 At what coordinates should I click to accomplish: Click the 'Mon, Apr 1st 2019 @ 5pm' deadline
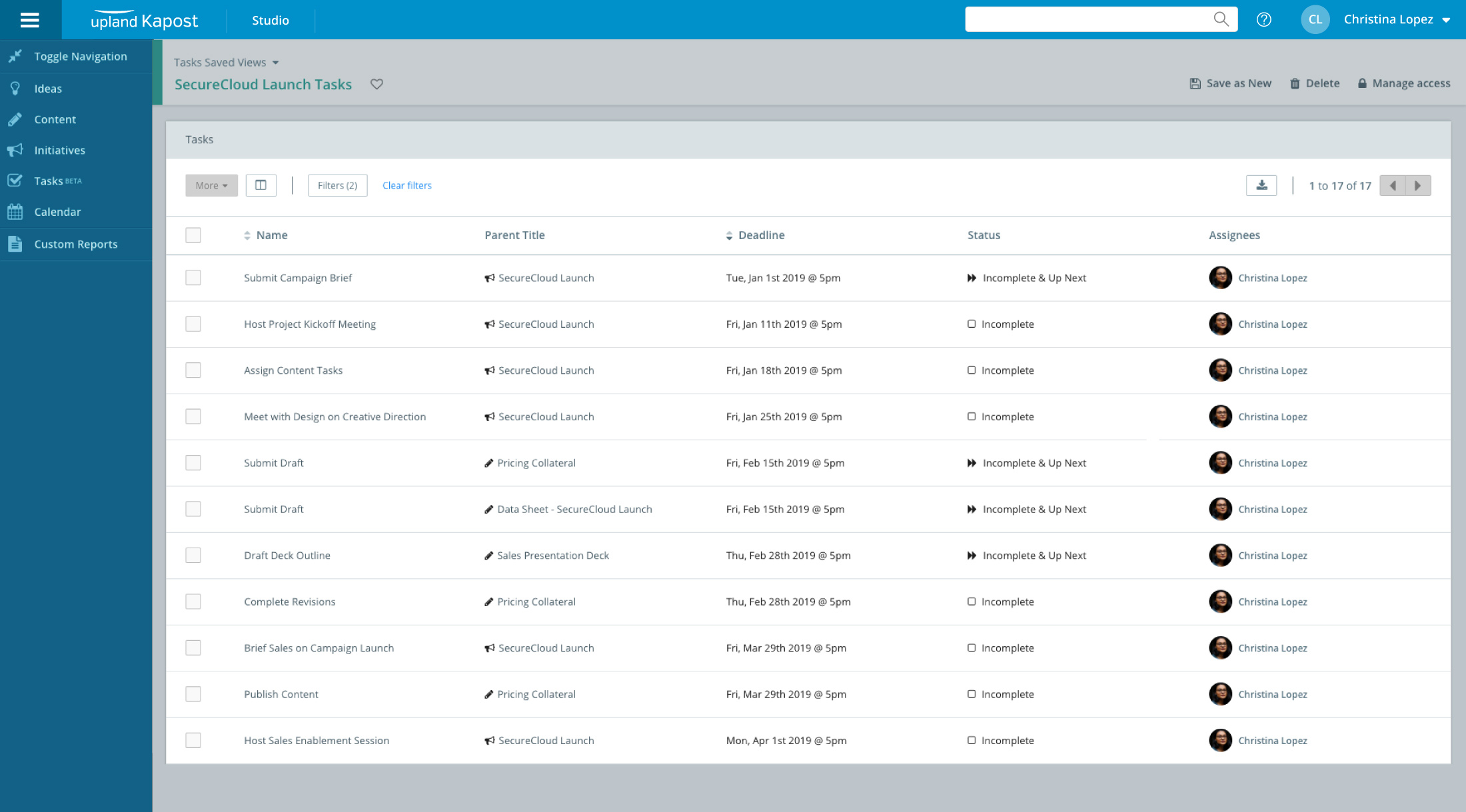coord(786,740)
